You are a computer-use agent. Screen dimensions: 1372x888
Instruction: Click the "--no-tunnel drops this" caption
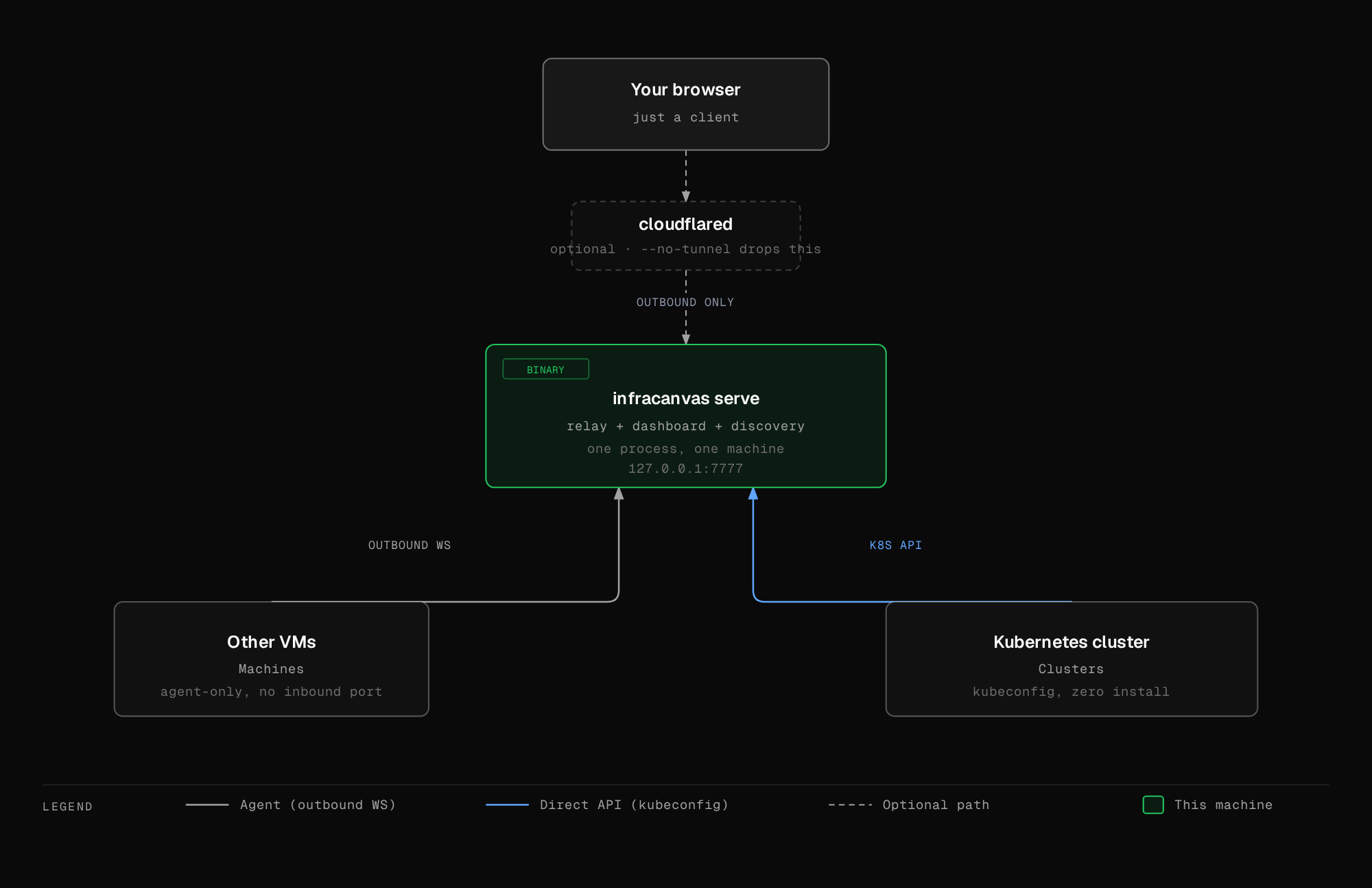[731, 249]
